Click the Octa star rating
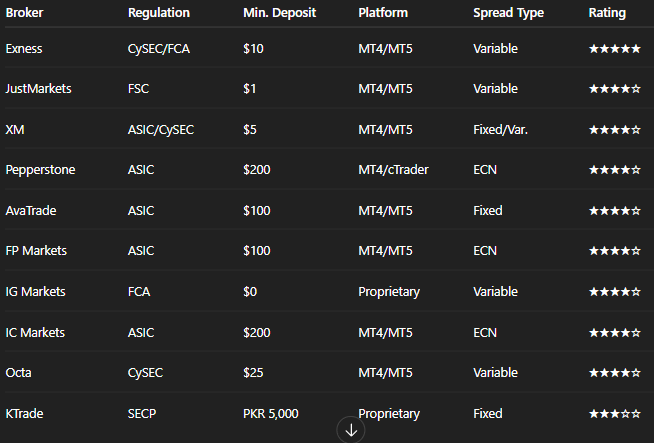654x443 pixels. tap(614, 373)
